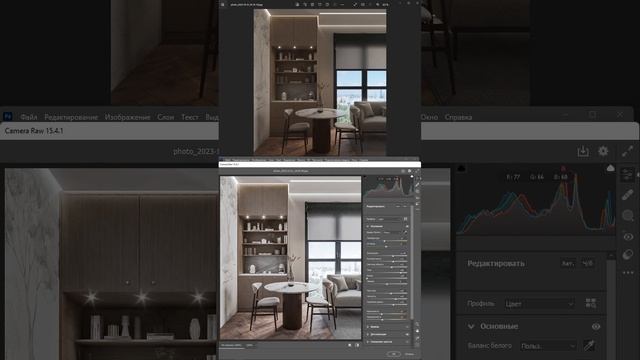Open the Слои menu in background Photoshop
640x360 pixels.
coord(166,117)
